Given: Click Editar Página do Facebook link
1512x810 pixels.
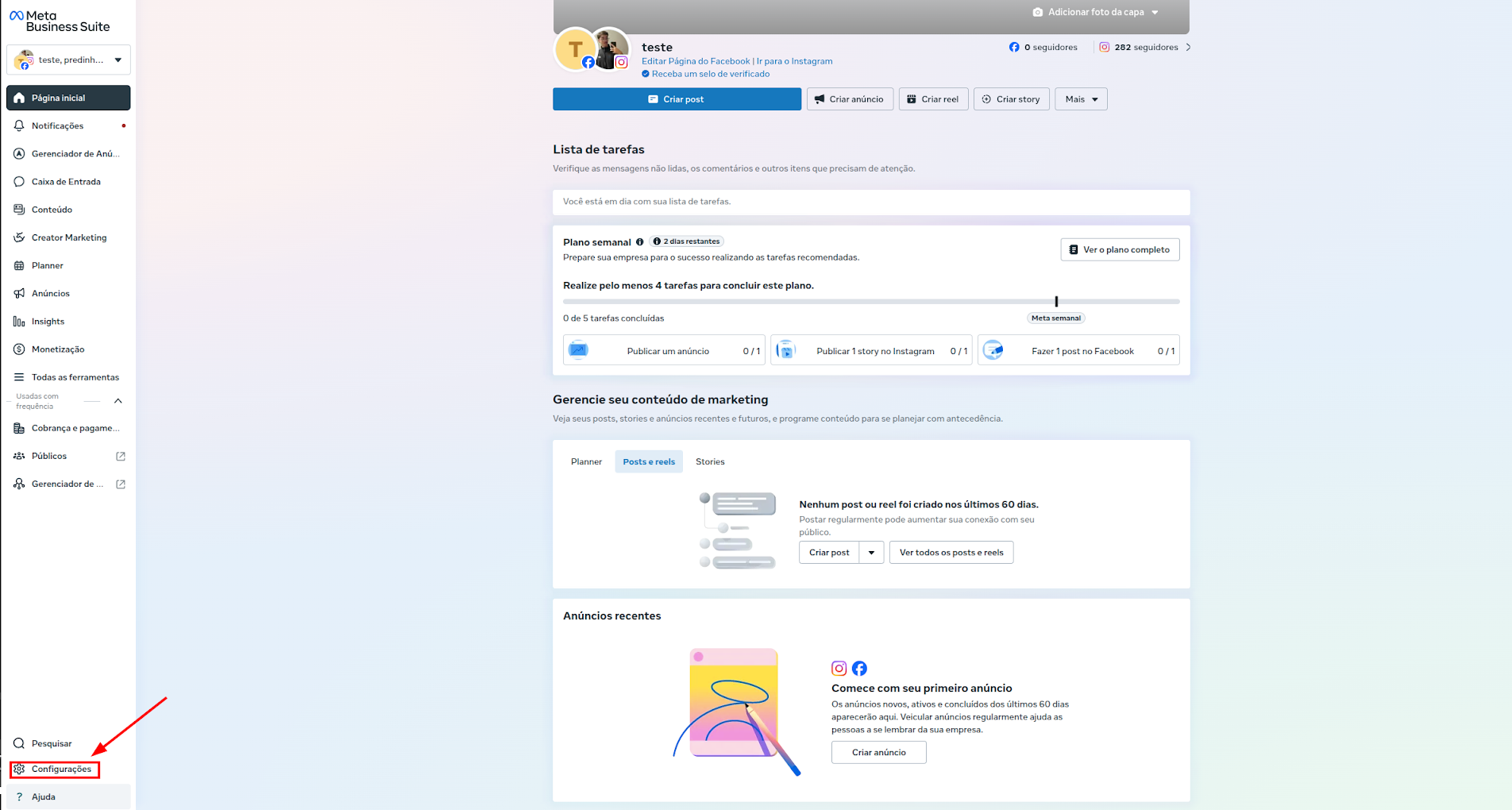Looking at the screenshot, I should pos(696,61).
